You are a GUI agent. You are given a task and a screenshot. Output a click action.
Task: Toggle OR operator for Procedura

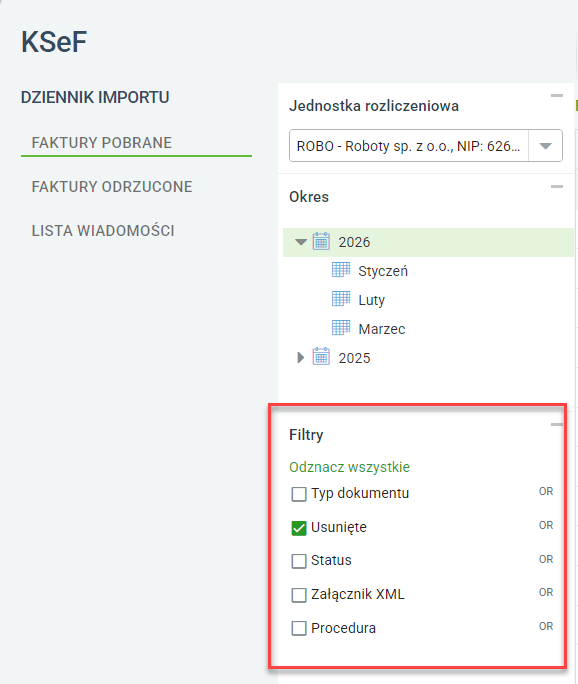546,626
